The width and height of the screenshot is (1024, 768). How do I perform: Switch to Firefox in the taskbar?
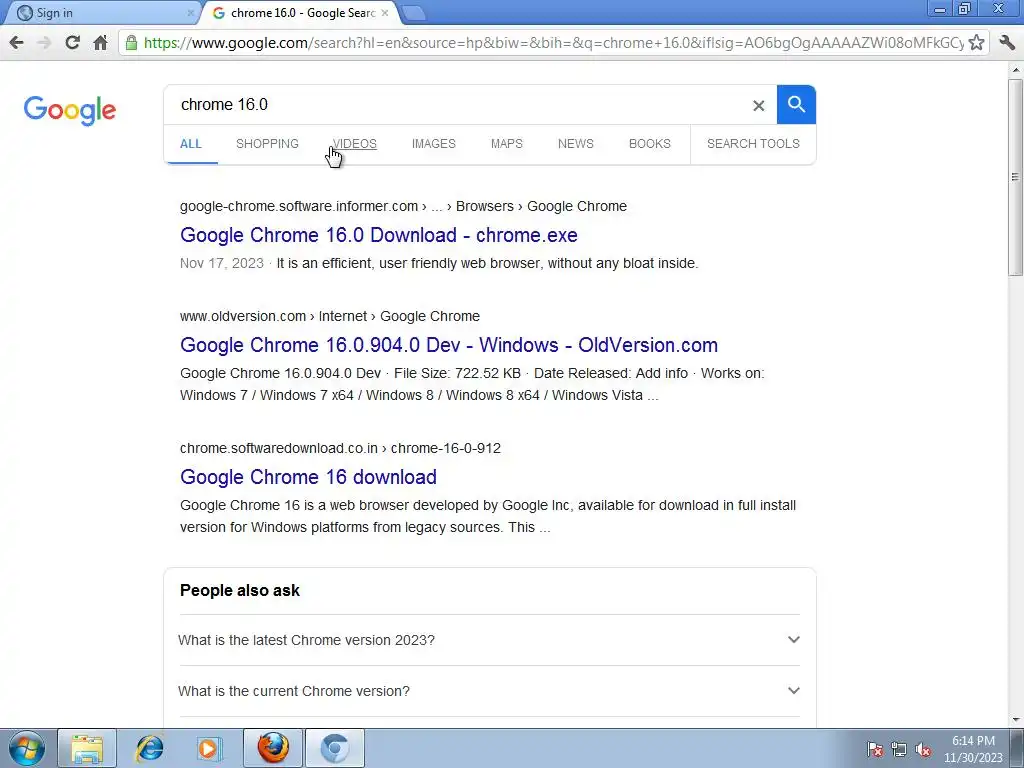tap(273, 748)
